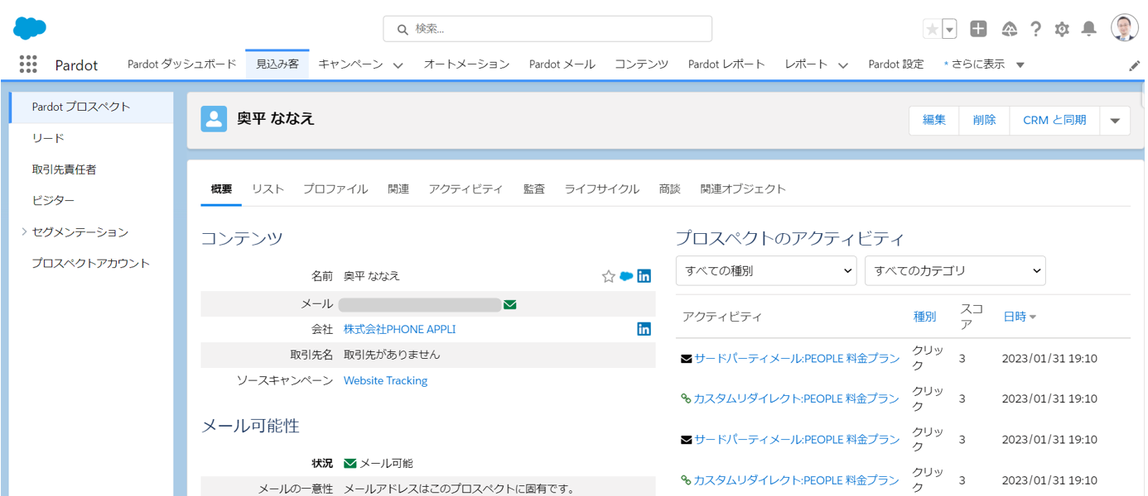The height and width of the screenshot is (496, 1148).
Task: Click the pencil edit navigation icon
Action: (1134, 65)
